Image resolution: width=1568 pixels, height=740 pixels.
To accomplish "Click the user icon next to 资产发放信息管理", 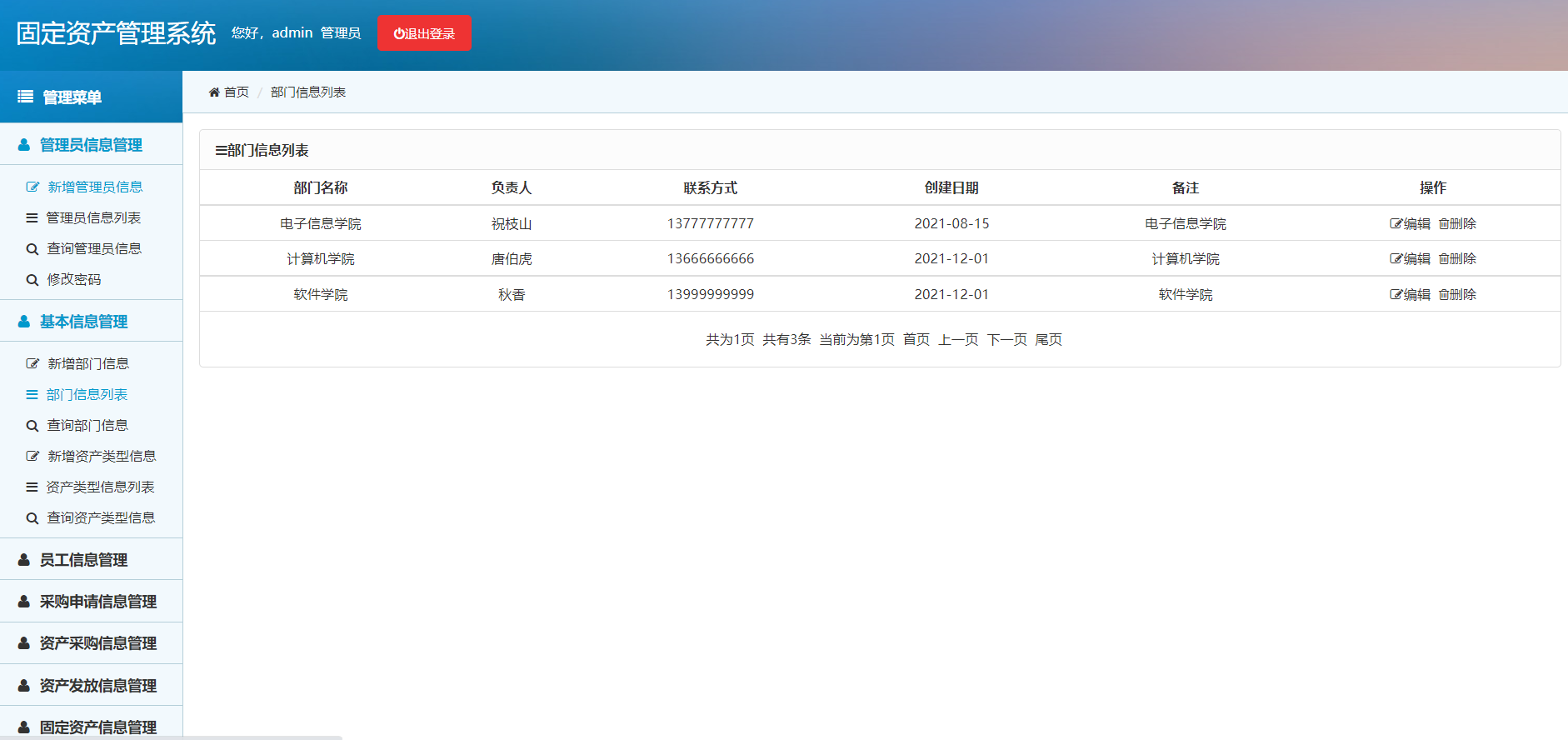I will click(24, 686).
